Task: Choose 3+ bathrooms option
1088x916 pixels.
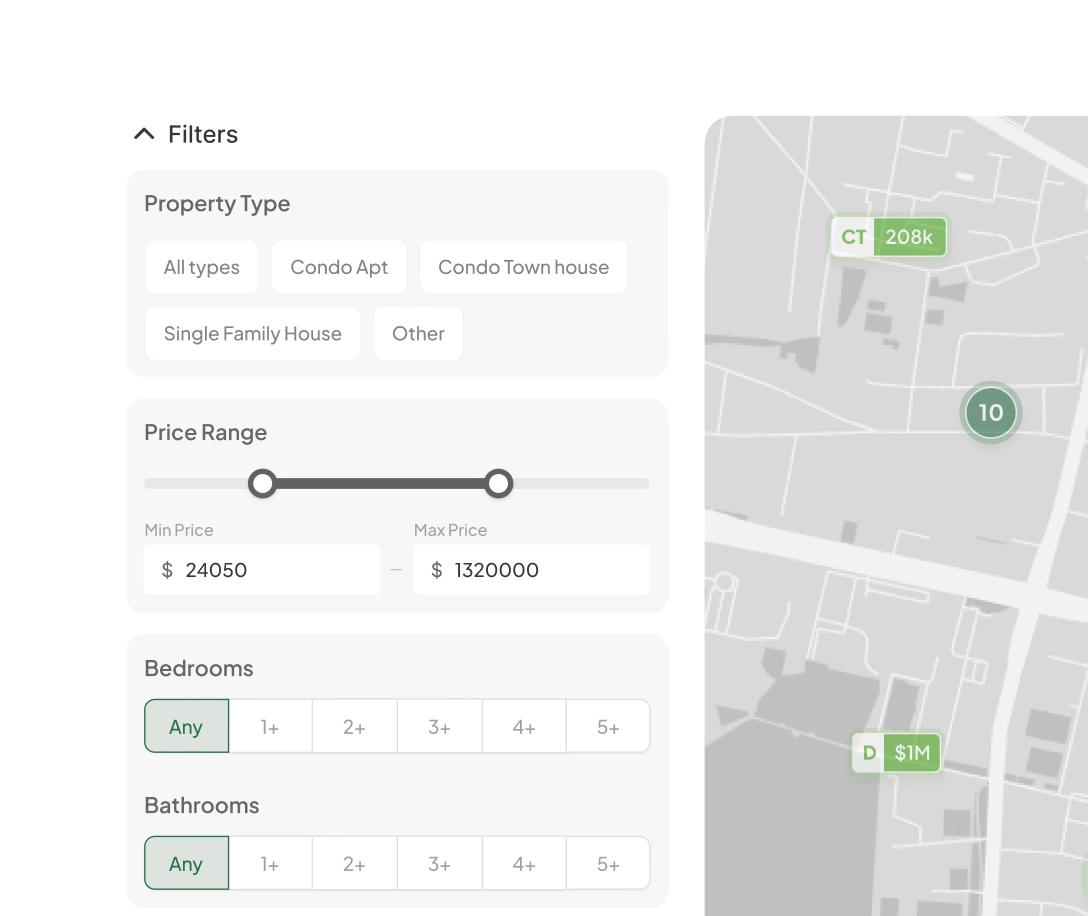Action: (x=439, y=864)
